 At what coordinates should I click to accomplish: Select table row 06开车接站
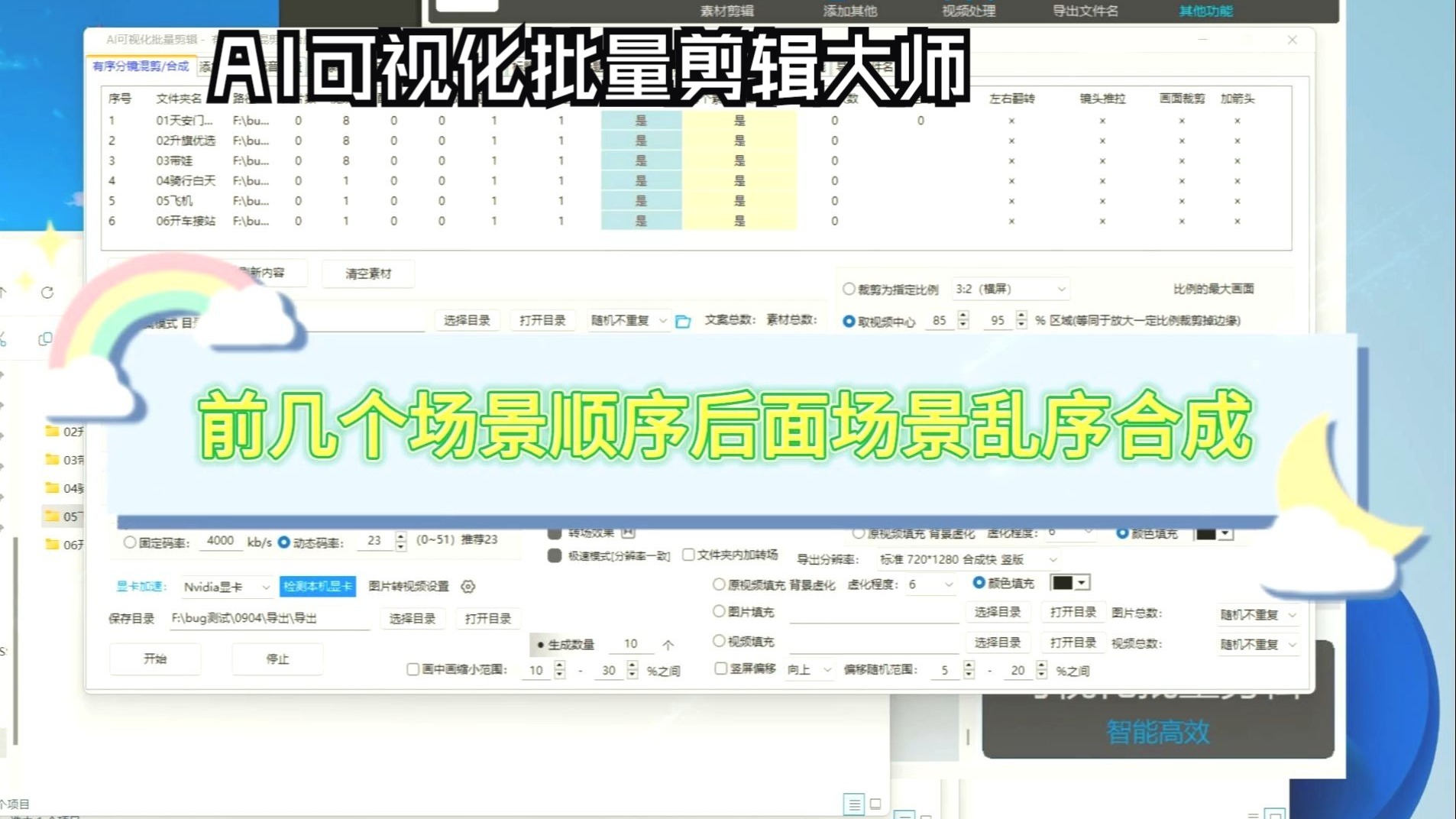click(x=695, y=221)
